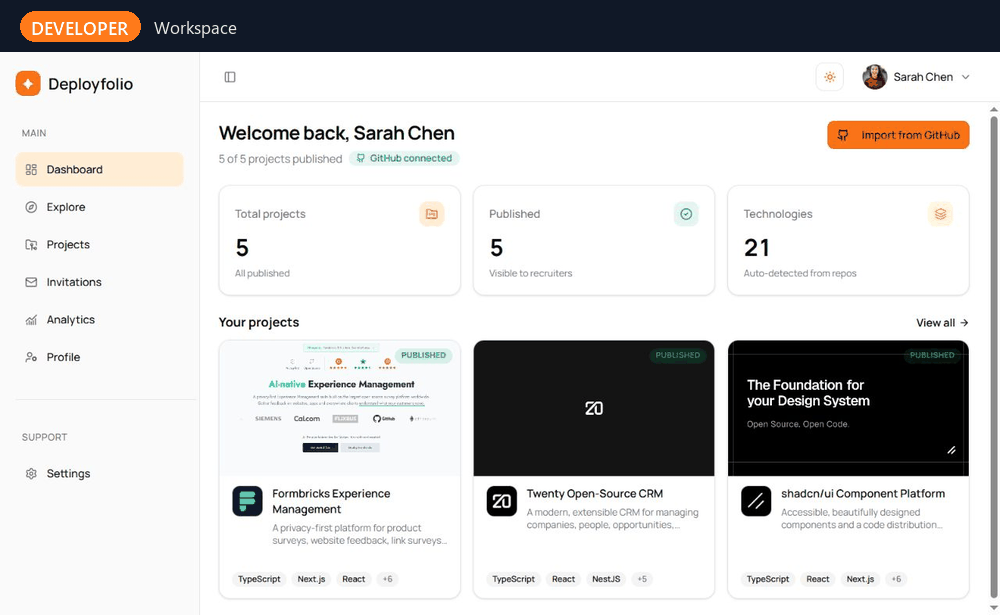Click the Formbricks PUBLISHED badge
Screen dimensions: 1000x615
(423, 355)
